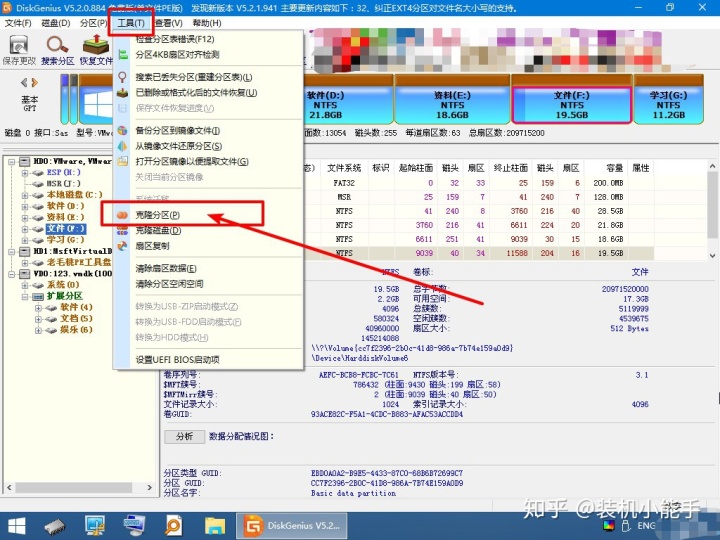Select MSR (J:) in the disk tree
This screenshot has width=720, height=540.
click(63, 184)
